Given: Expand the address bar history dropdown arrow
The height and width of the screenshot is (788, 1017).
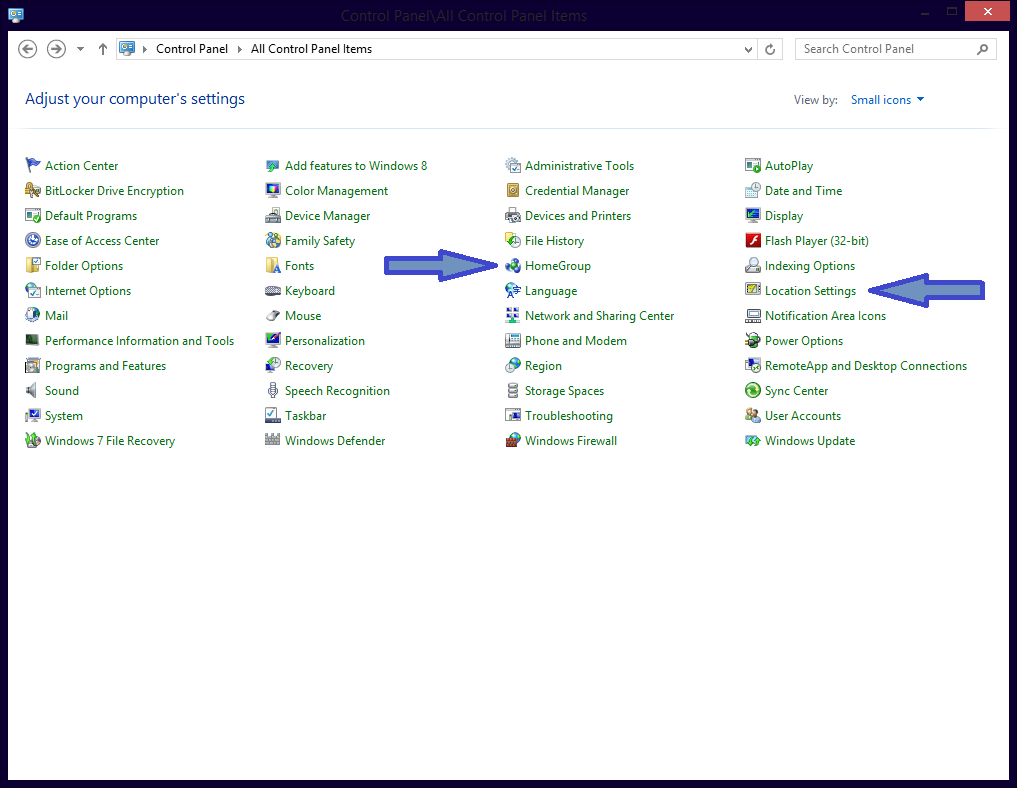Looking at the screenshot, I should click(748, 49).
